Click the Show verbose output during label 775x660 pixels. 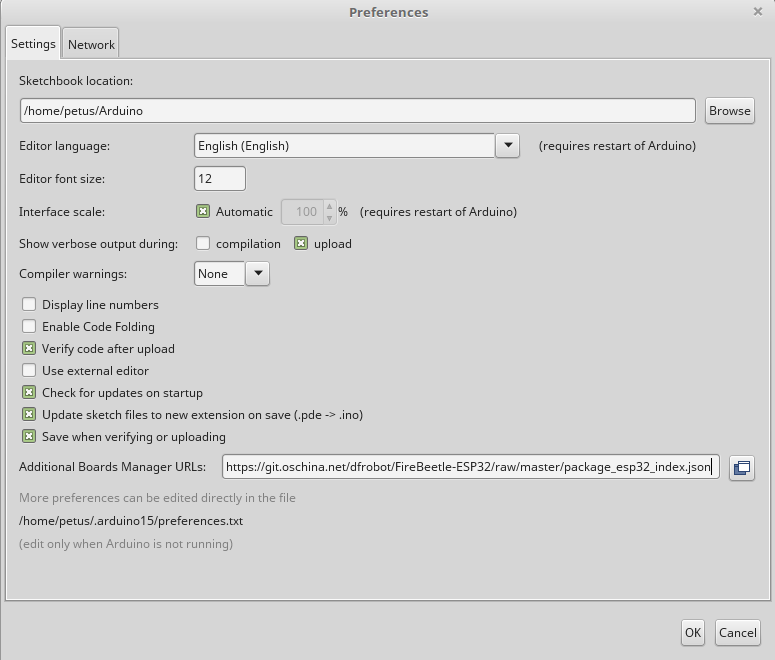98,244
